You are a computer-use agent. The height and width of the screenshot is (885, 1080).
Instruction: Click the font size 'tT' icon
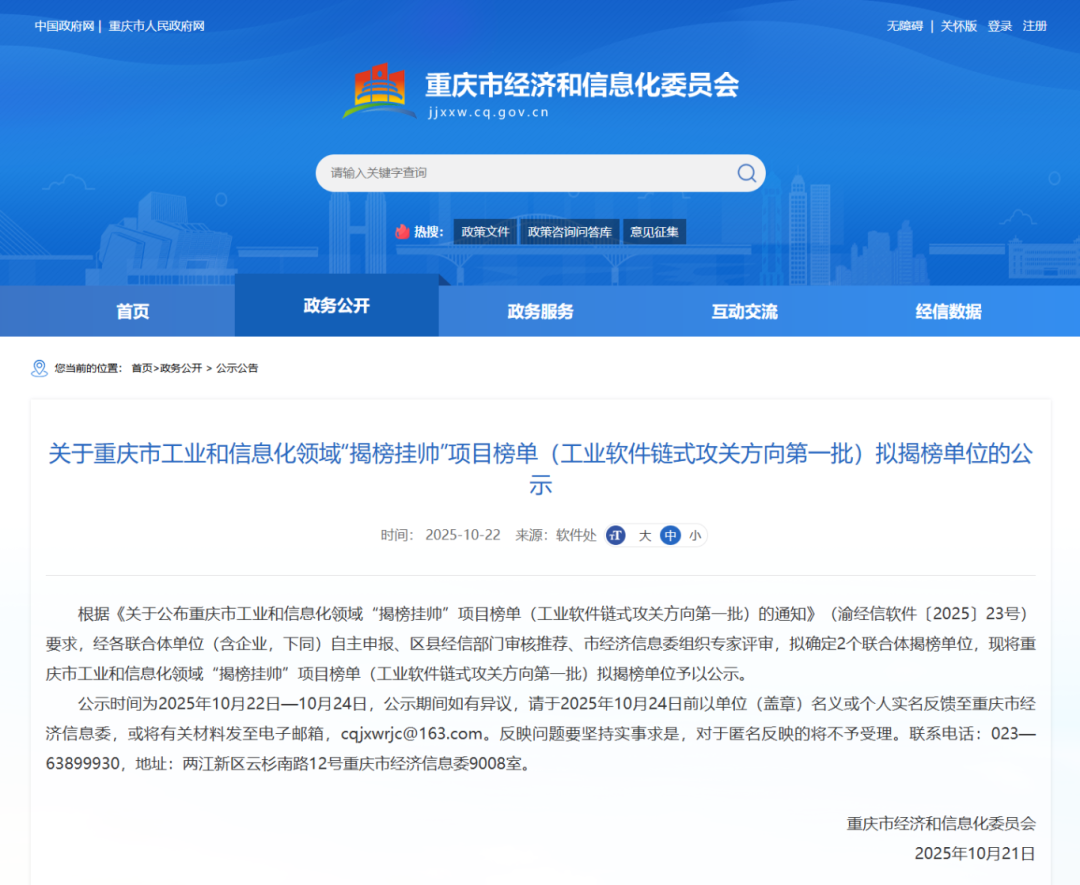616,536
